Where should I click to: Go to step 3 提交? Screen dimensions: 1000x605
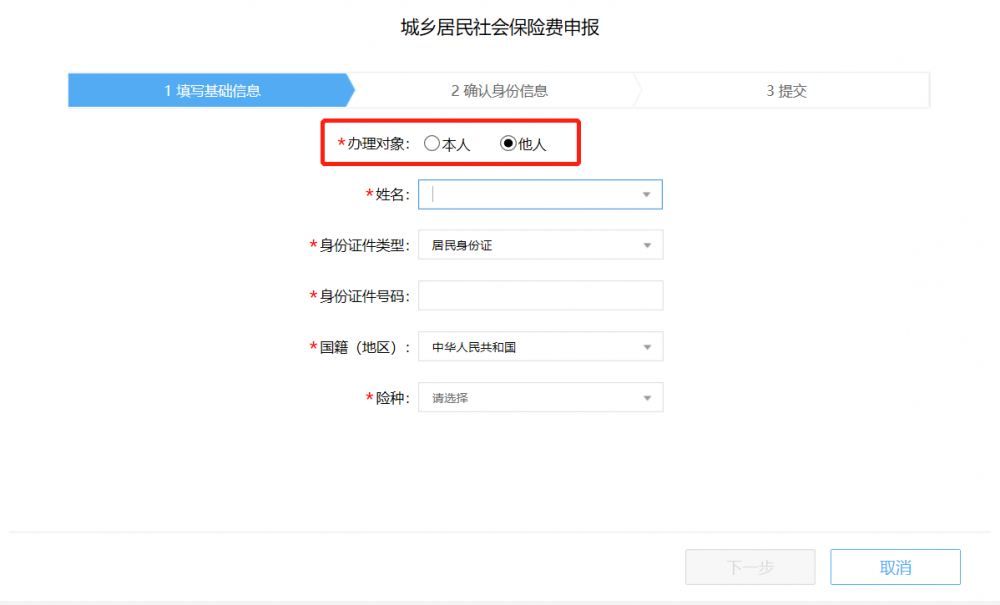[x=786, y=91]
